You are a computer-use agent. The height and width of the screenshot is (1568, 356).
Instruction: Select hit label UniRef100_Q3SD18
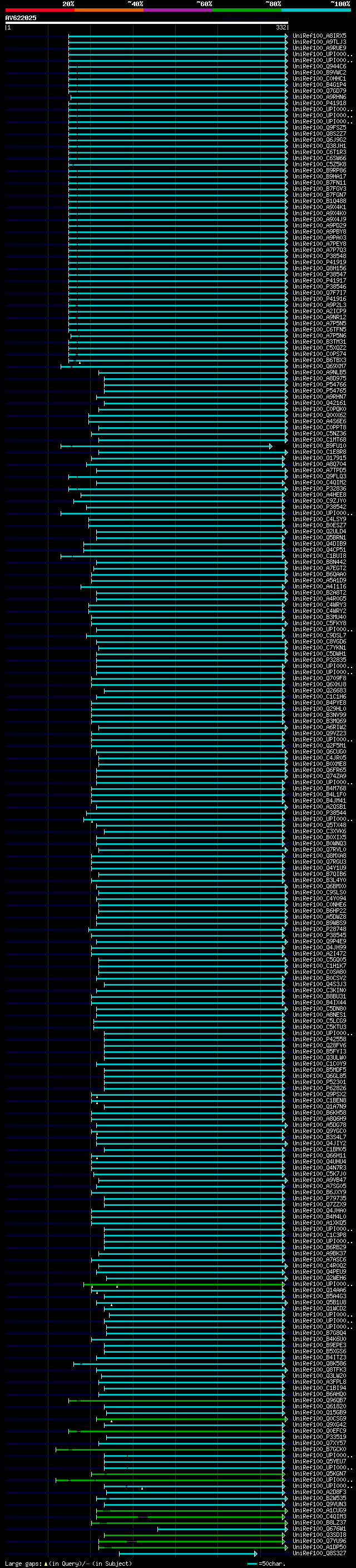pyautogui.click(x=319, y=1535)
